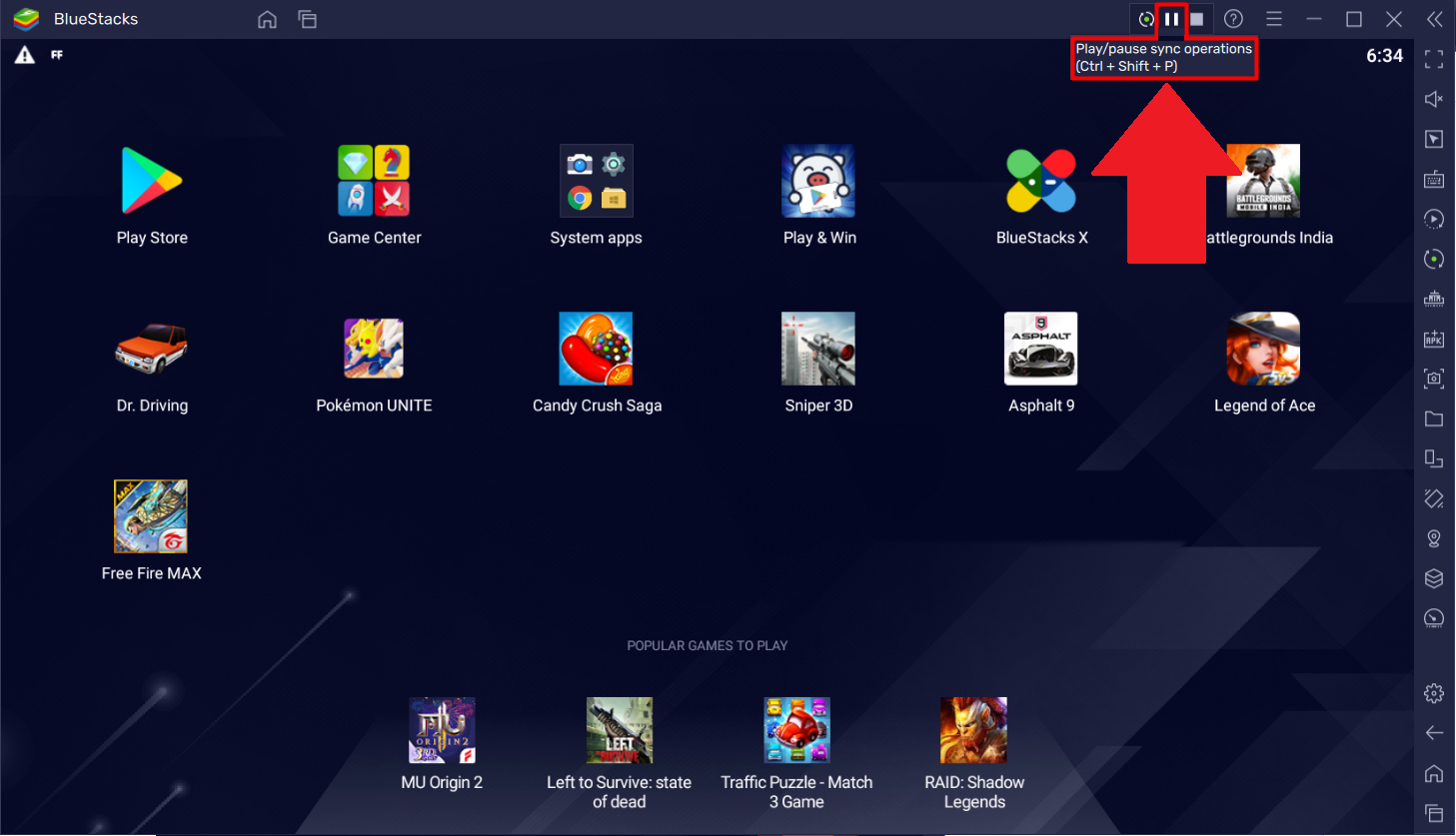The height and width of the screenshot is (836, 1456).
Task: Click the rotate screen icon in sidebar
Action: point(1434,458)
